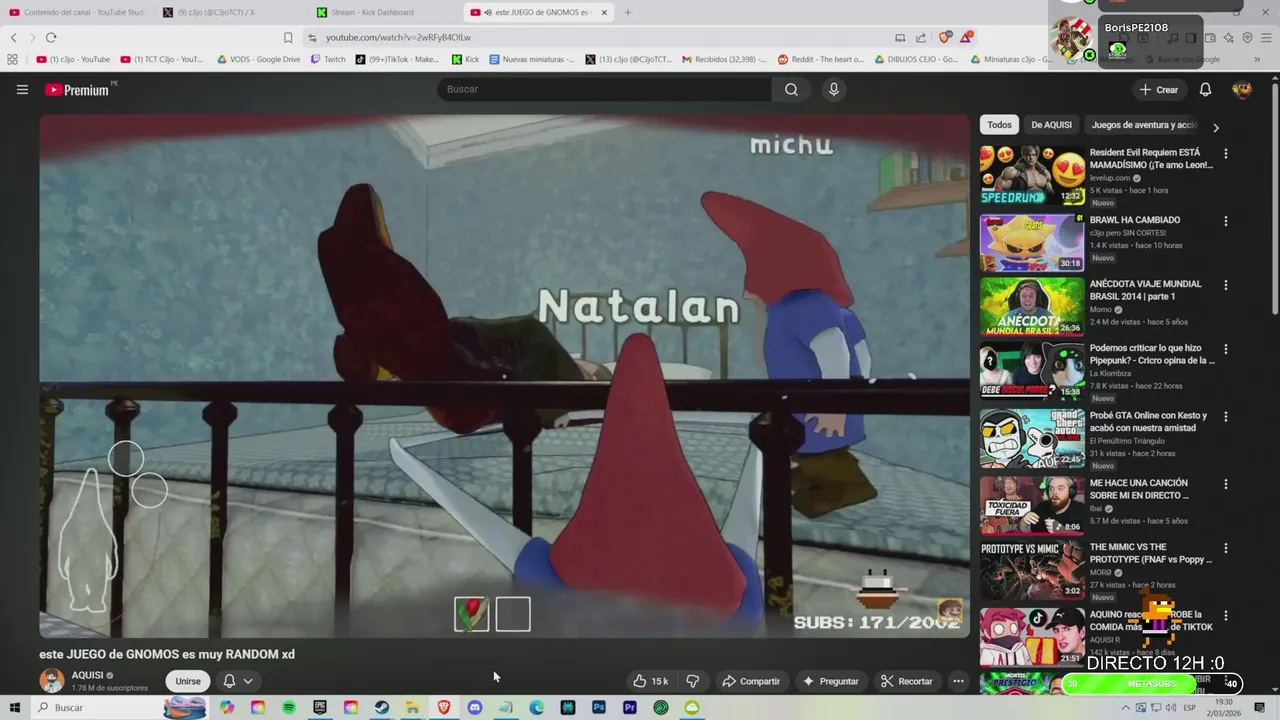Switch to the c3jo (@C3joTCT) / X tab
The width and height of the screenshot is (1280, 720).
230,12
